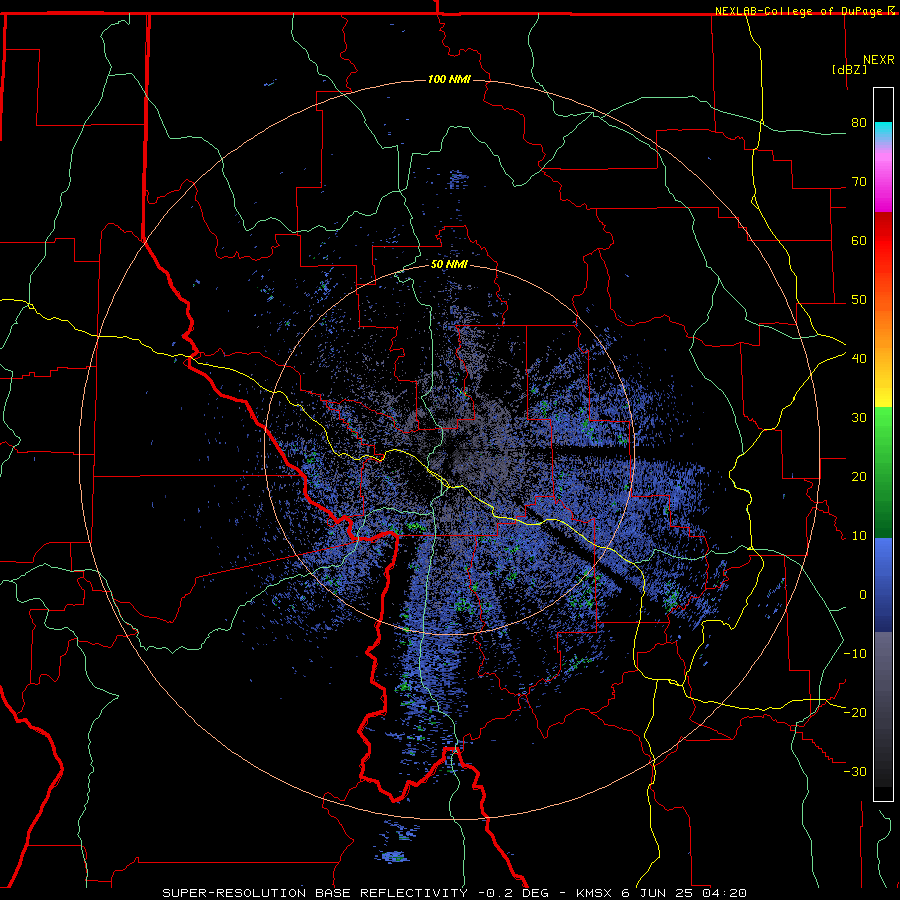Click the KMSX 6 JUN 25 04:20 timestamp
Screen dimensions: 900x900
click(661, 893)
